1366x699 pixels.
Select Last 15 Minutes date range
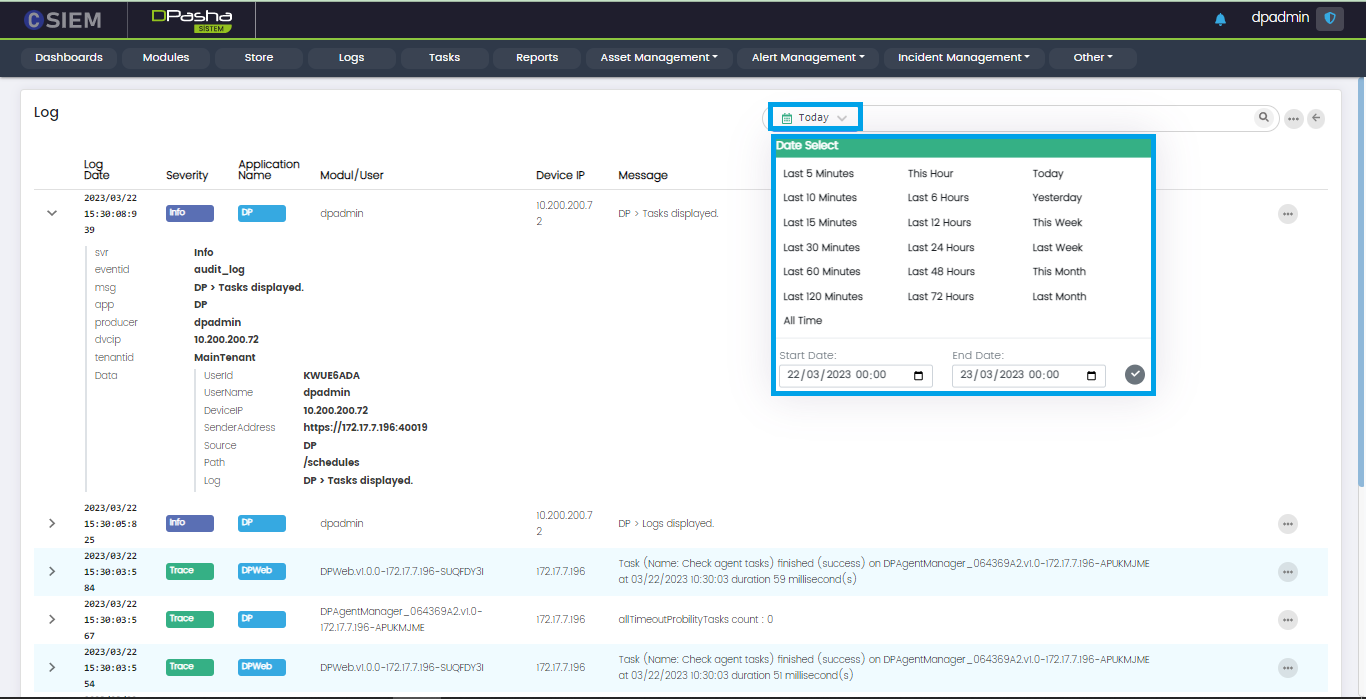[x=820, y=223]
